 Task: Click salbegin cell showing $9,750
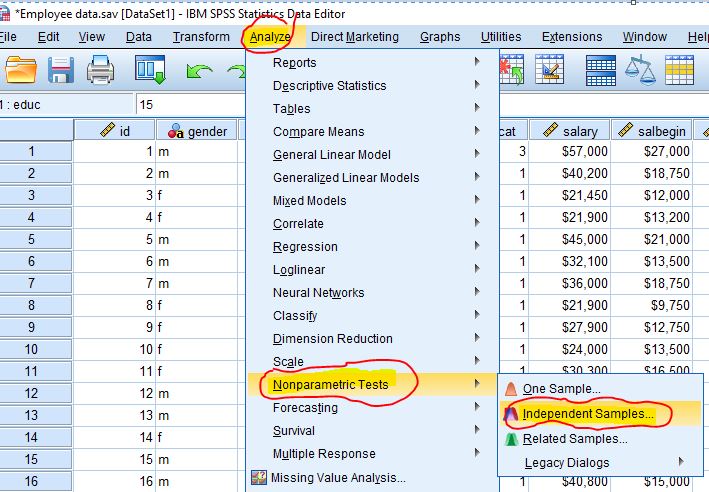click(x=652, y=305)
